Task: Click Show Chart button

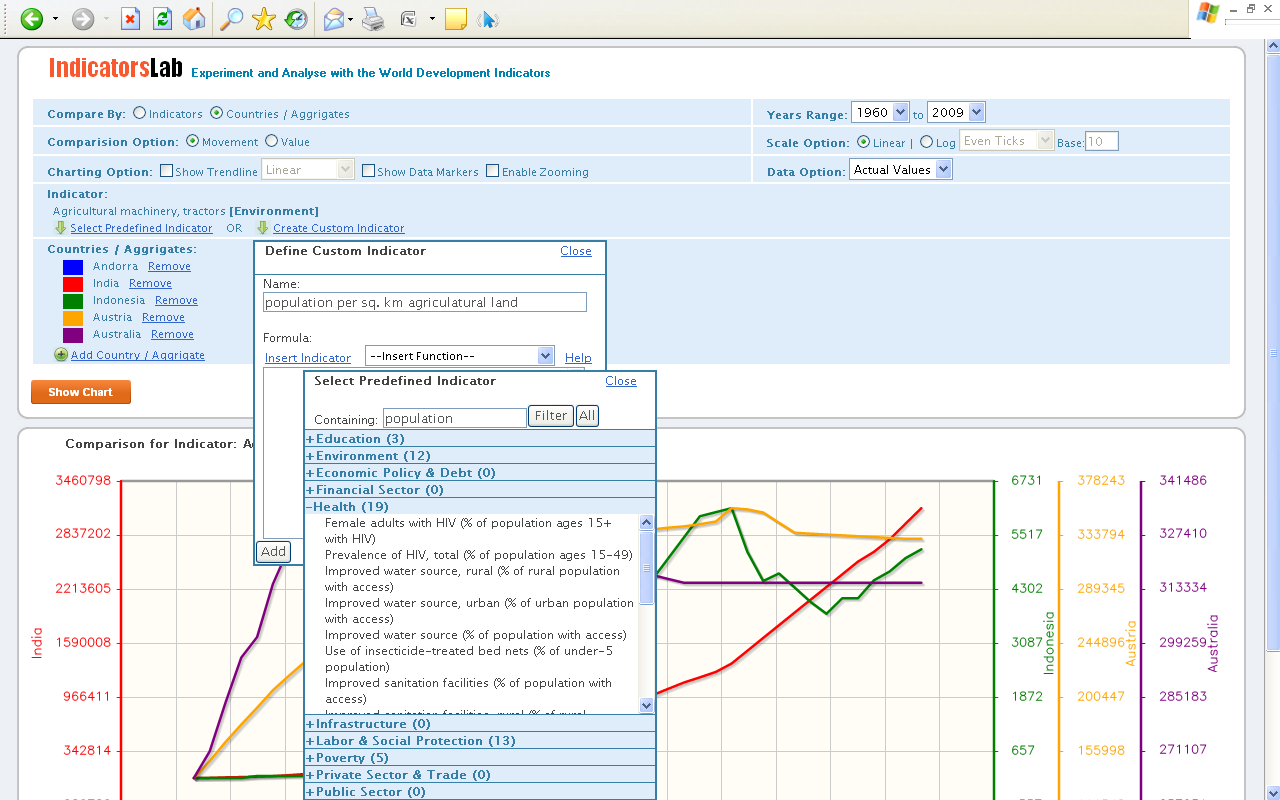Action: click(x=81, y=392)
